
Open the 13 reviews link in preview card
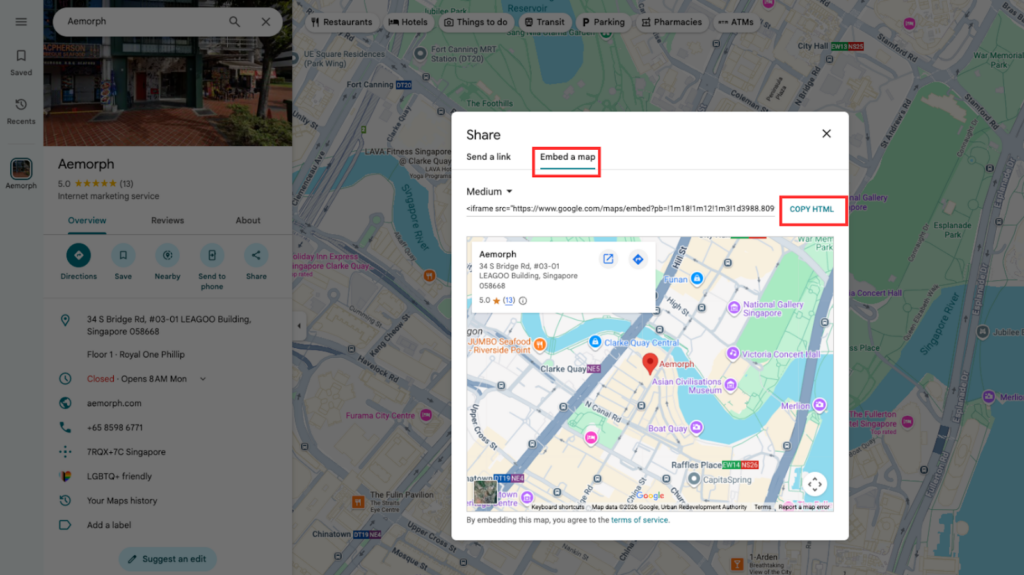509,301
